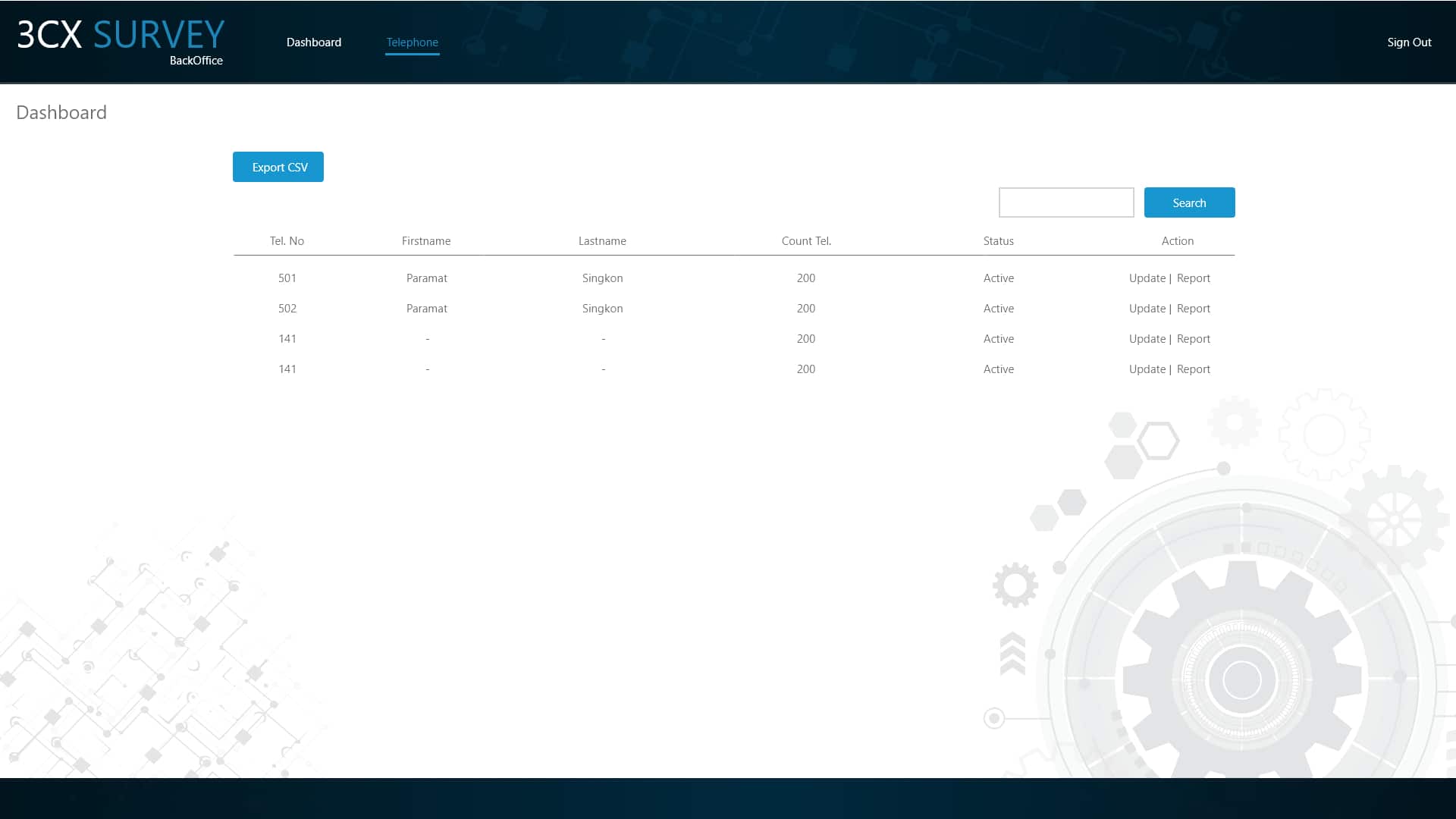Click Report action for second Tel. No 141

pyautogui.click(x=1193, y=368)
